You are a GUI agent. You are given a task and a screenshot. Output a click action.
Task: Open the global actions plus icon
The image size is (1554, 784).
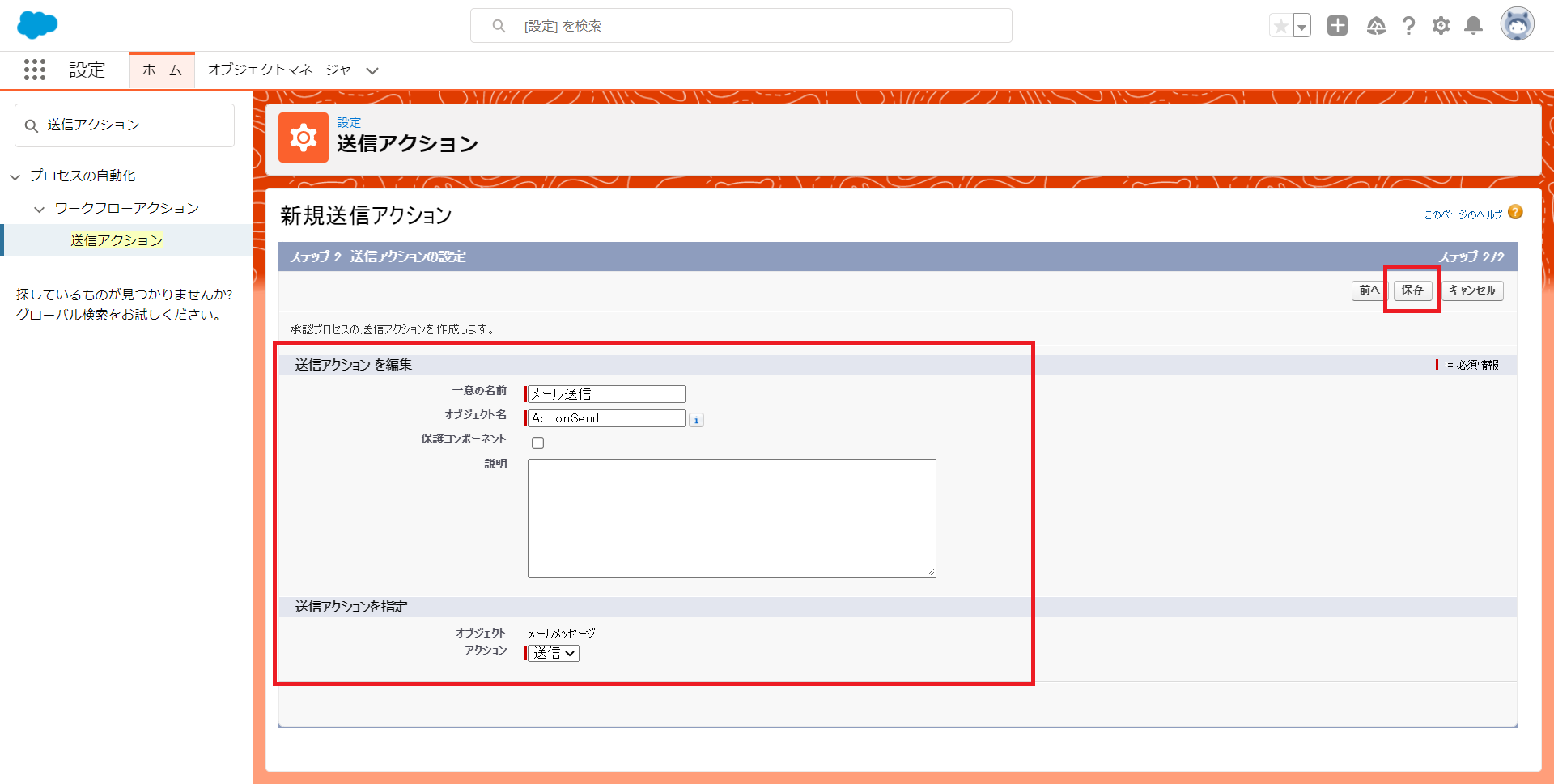click(x=1338, y=26)
